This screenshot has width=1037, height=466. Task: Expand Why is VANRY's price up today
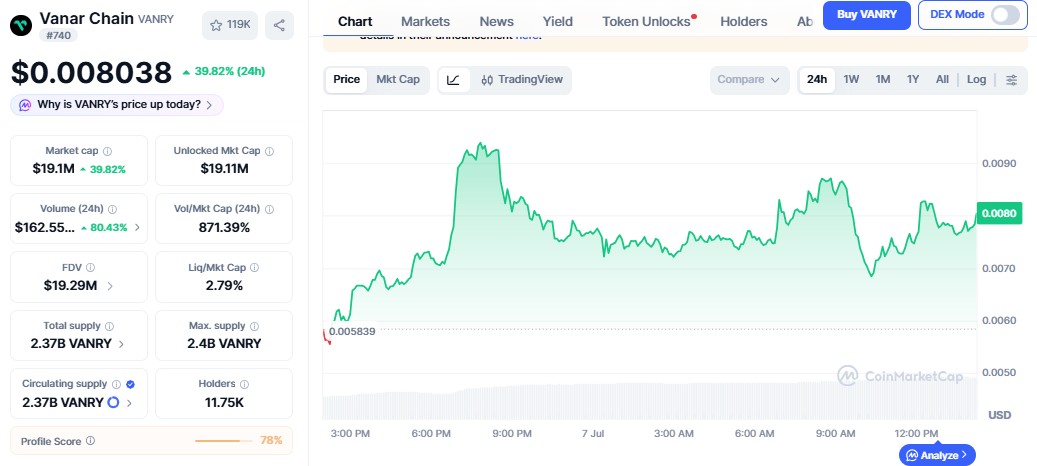point(117,104)
